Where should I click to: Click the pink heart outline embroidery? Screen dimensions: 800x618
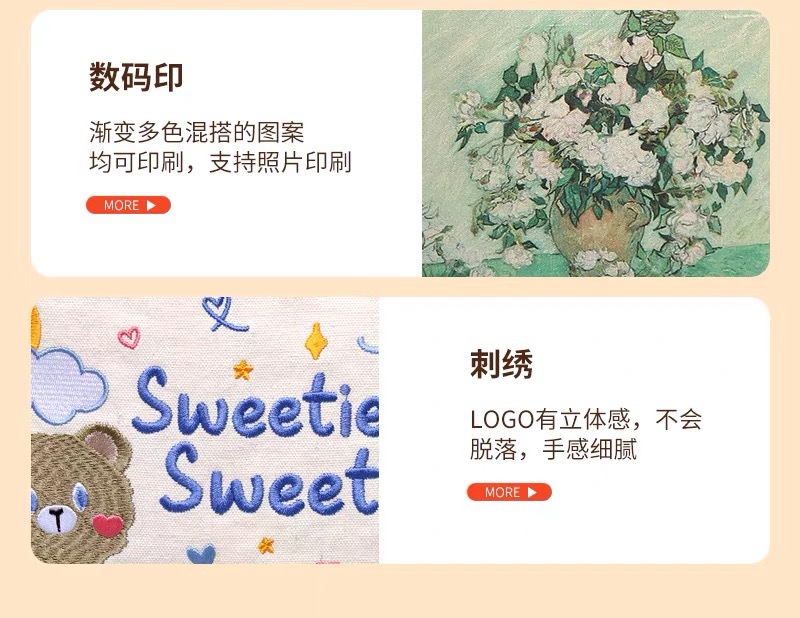(129, 337)
